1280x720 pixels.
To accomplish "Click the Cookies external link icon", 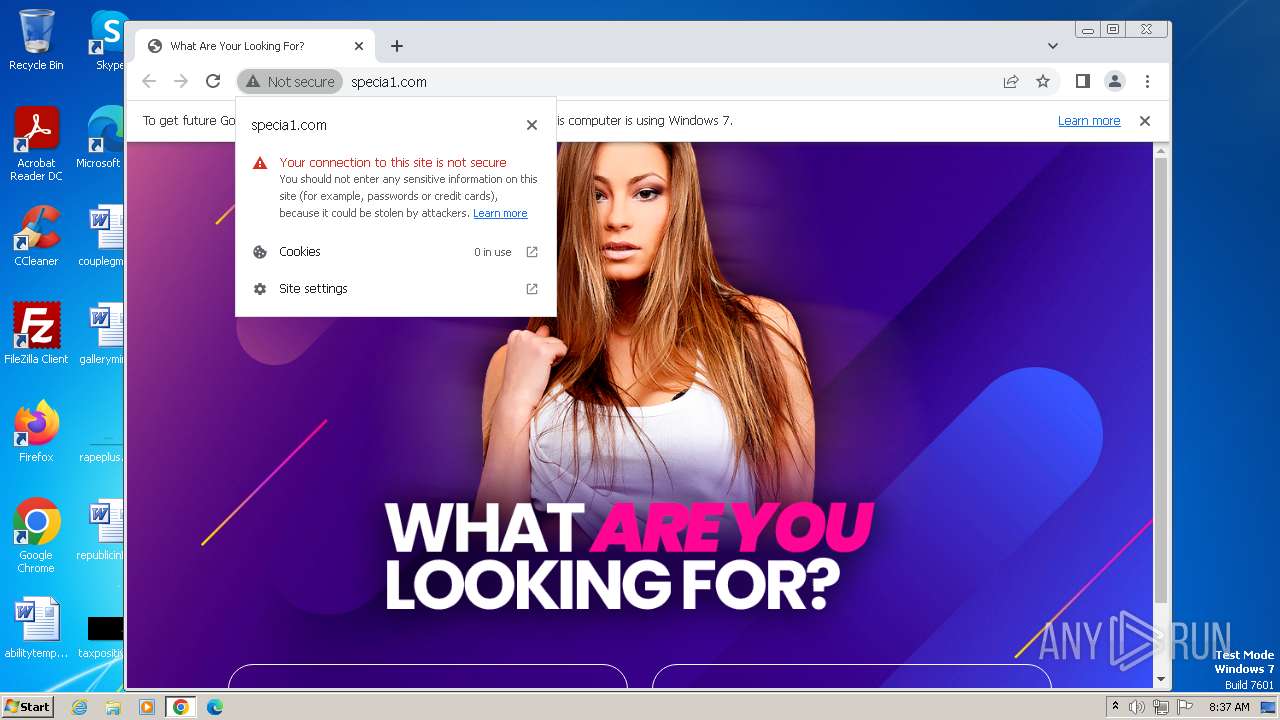I will pos(532,252).
